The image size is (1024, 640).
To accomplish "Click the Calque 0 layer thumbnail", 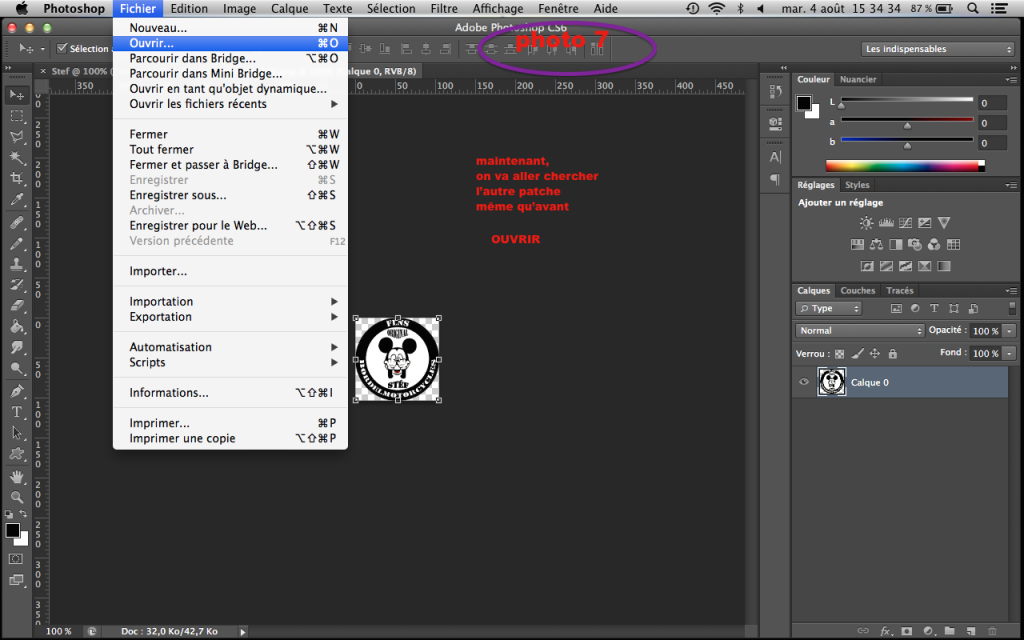I will pyautogui.click(x=831, y=383).
